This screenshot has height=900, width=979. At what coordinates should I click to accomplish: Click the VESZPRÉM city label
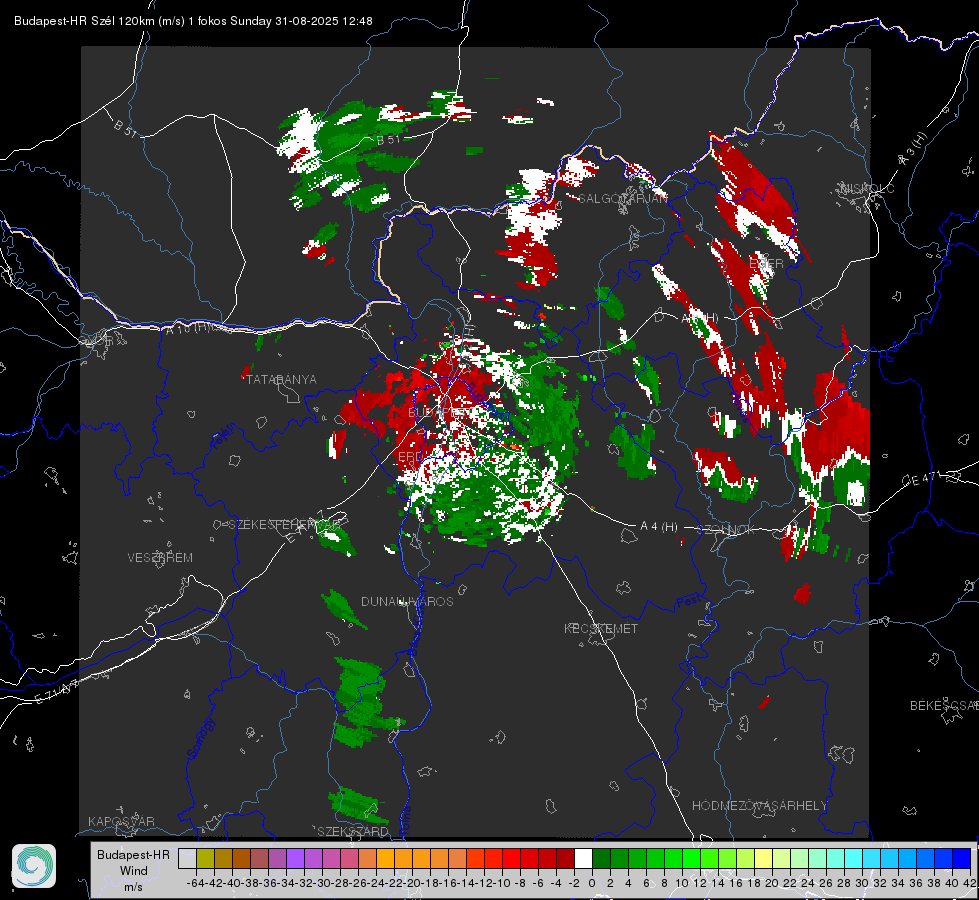160,557
